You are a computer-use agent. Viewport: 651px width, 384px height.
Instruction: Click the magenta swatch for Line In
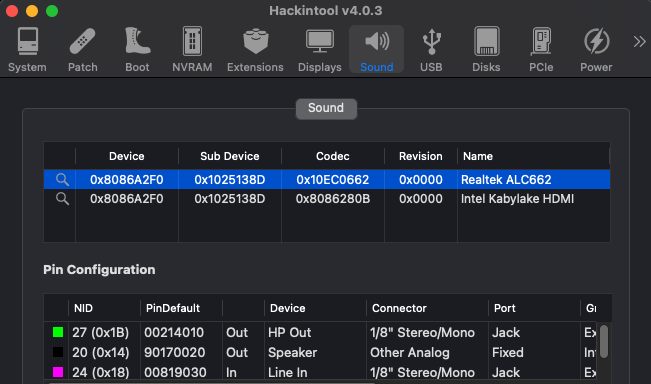(58, 372)
